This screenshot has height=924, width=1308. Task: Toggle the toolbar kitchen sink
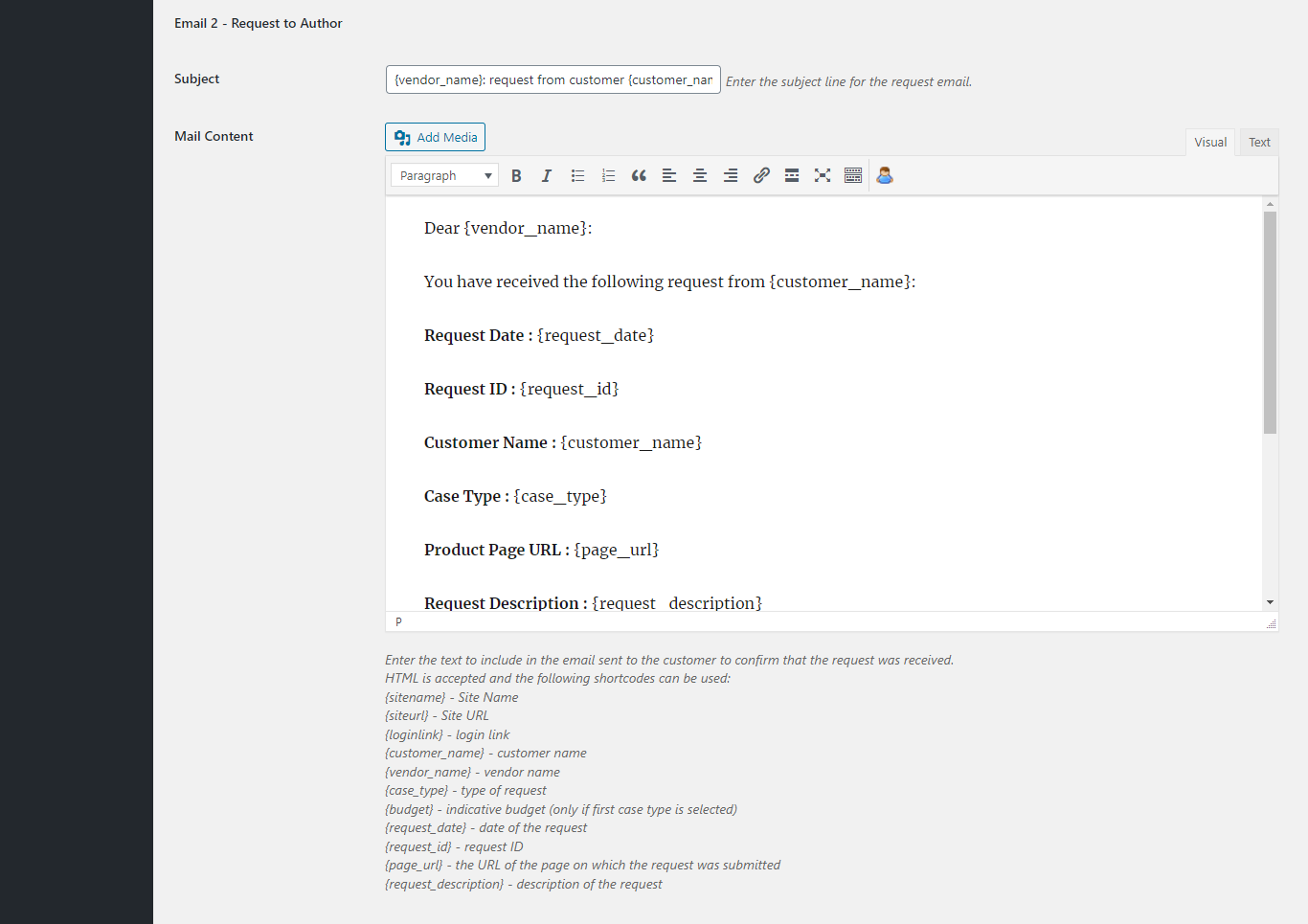853,176
